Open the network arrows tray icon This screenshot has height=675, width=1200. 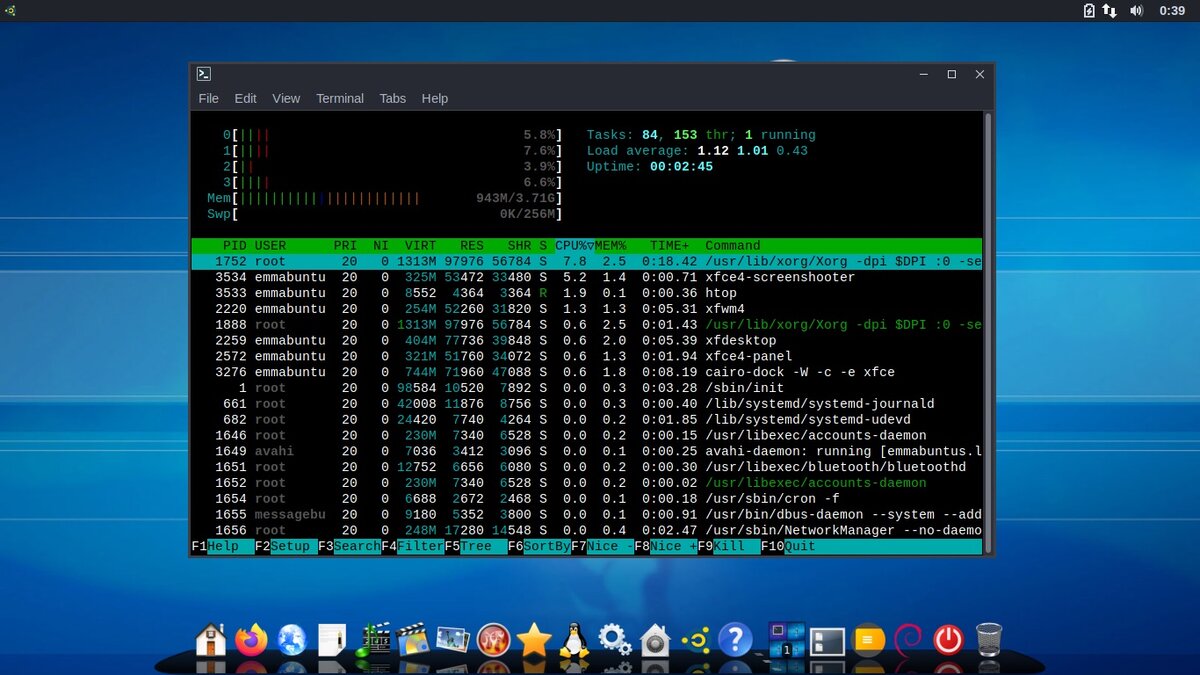point(1110,10)
